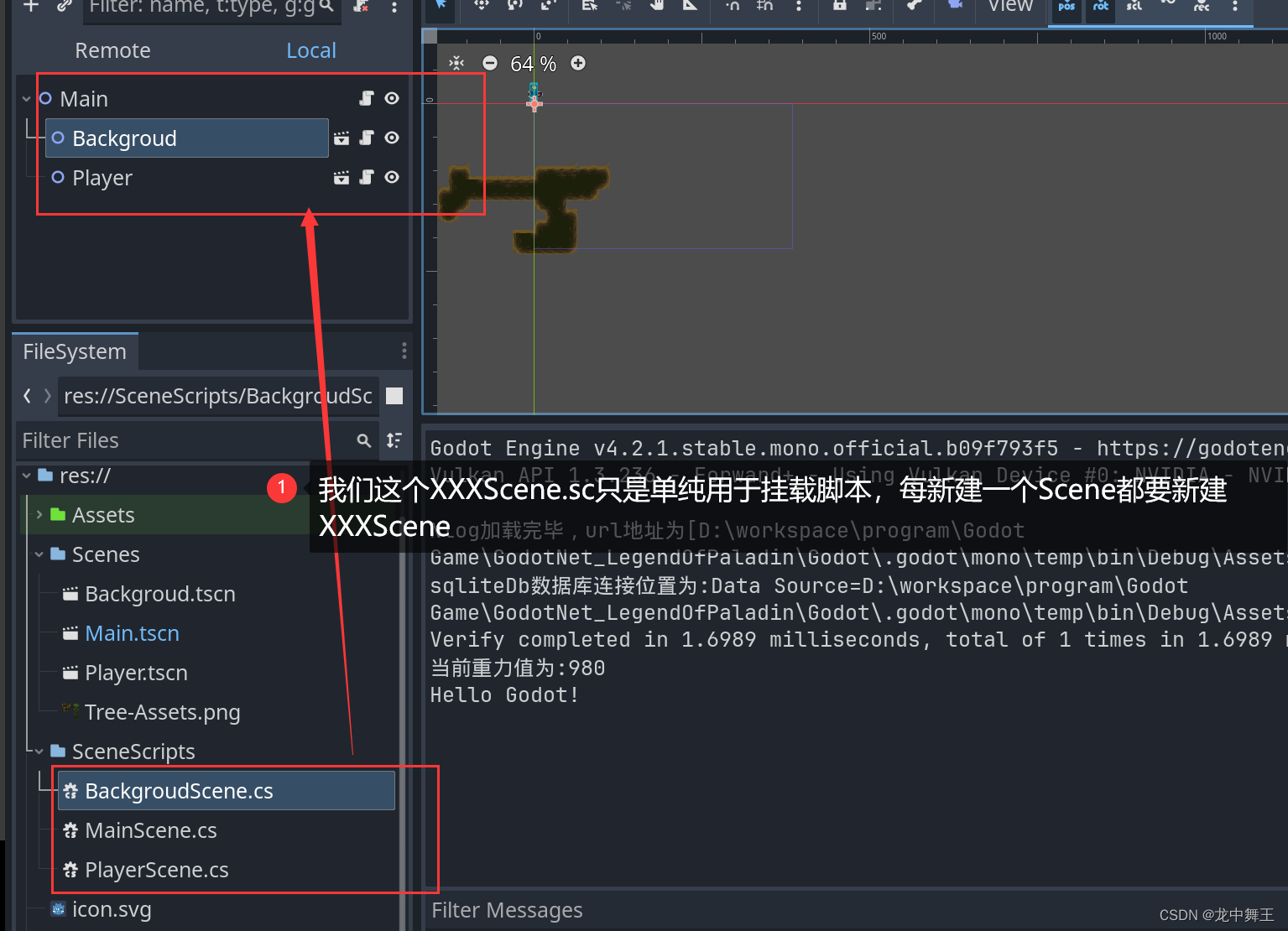
Task: Open the skeleton bone options icon
Action: click(915, 5)
